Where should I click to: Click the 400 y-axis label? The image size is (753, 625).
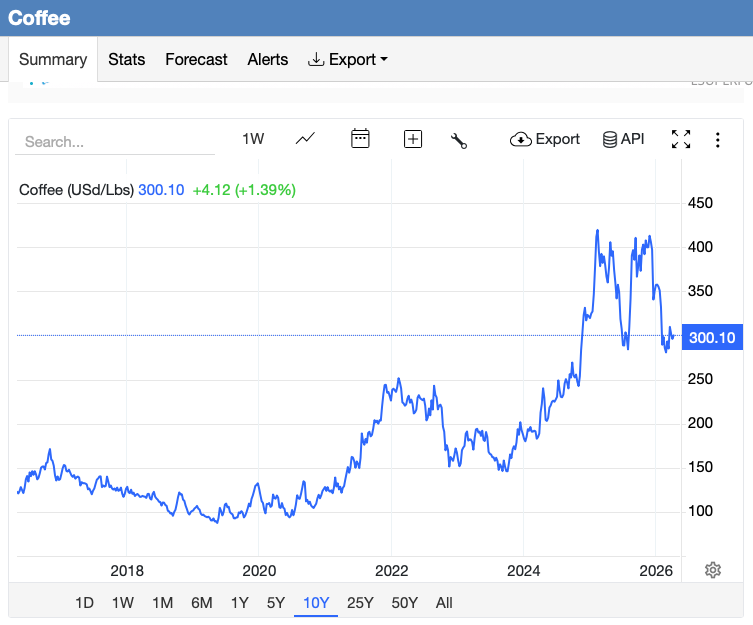point(700,247)
